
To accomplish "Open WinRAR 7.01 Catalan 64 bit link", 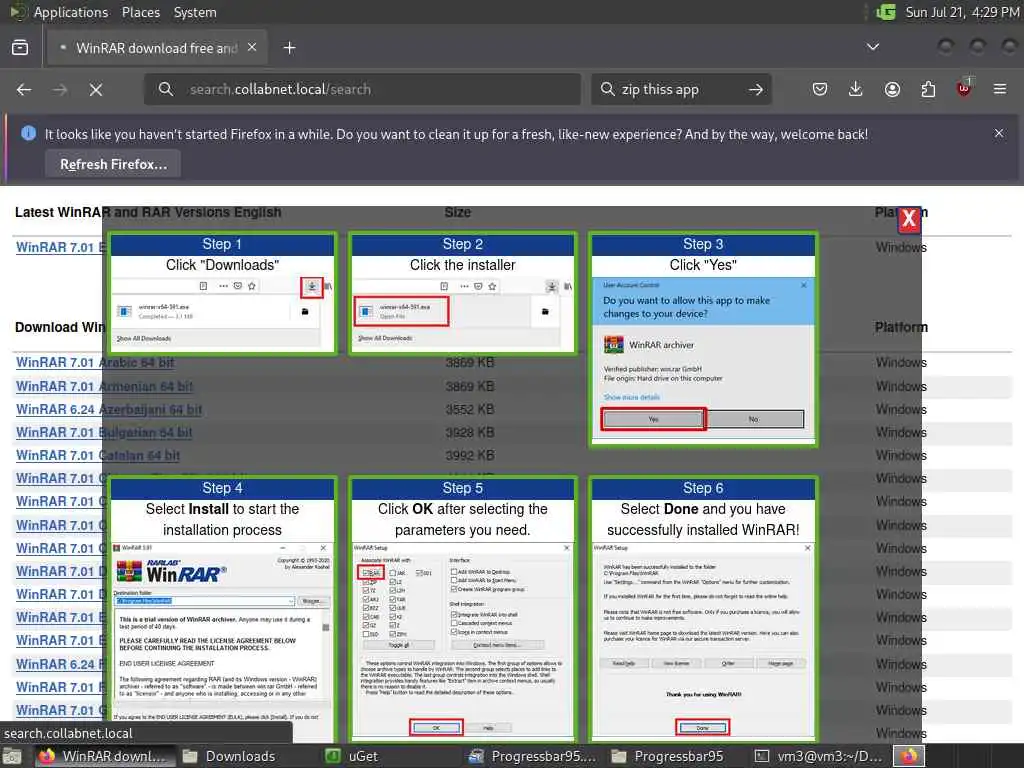I will 97,455.
